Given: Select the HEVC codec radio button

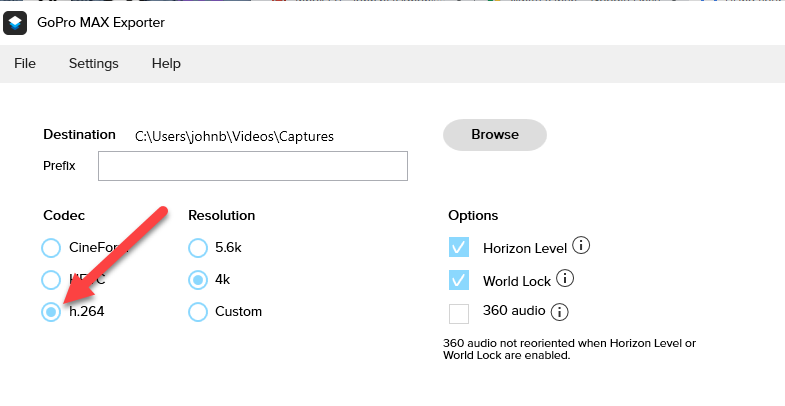Looking at the screenshot, I should tap(51, 280).
